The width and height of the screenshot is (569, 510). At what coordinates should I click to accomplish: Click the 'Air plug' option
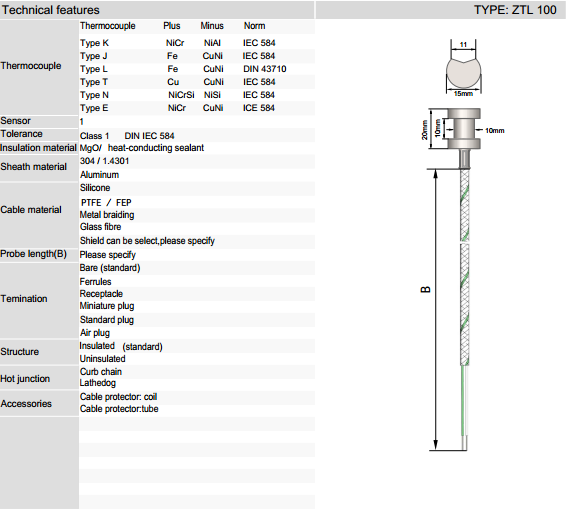pos(95,333)
